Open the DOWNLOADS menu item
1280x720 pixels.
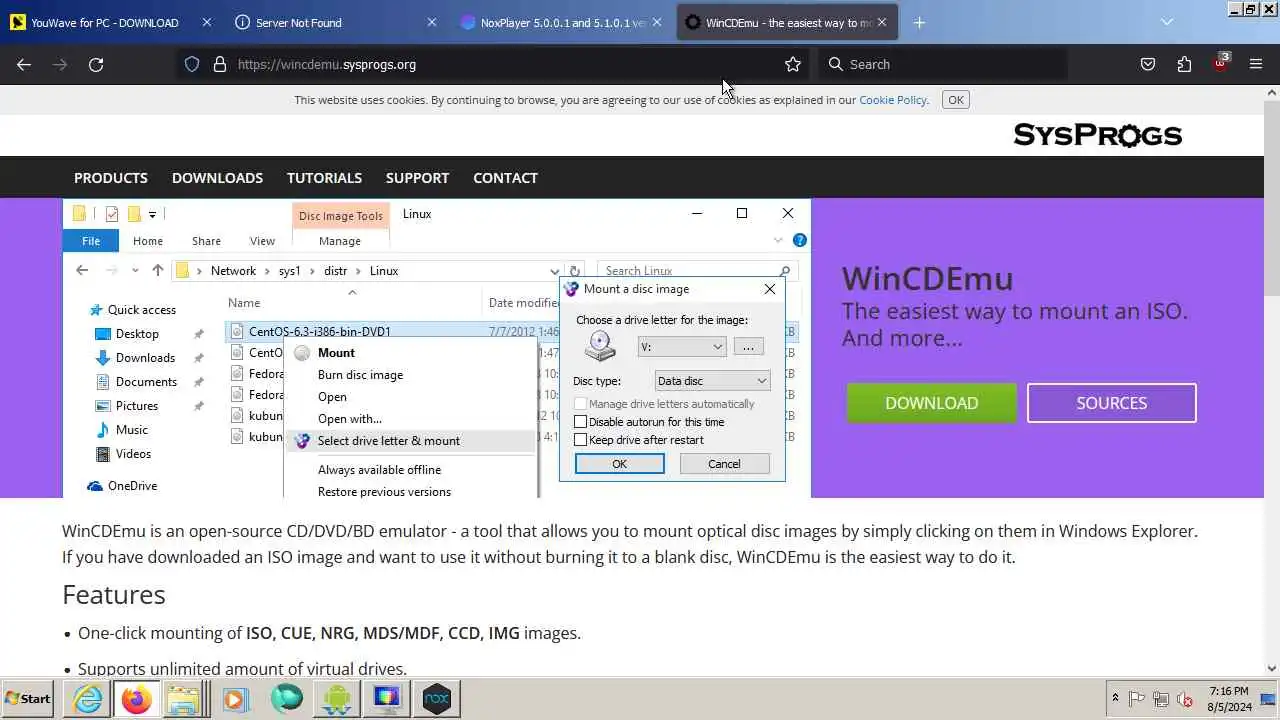217,178
